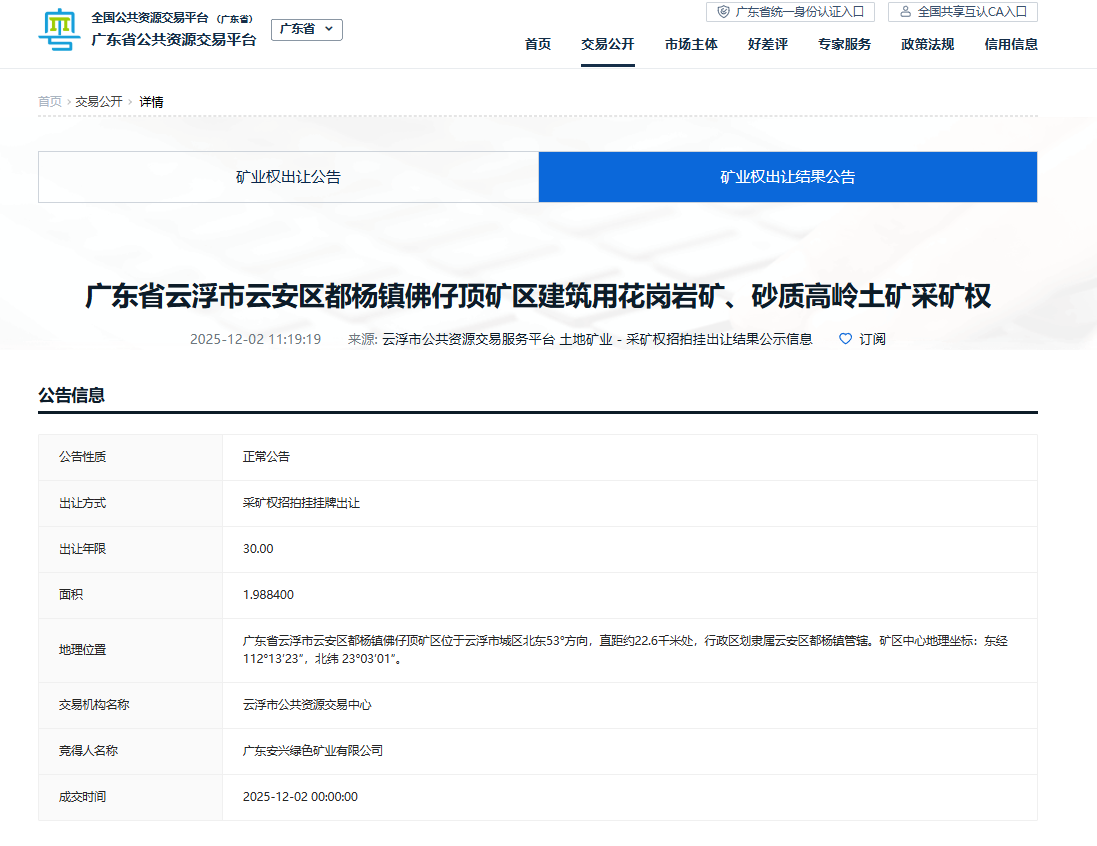This screenshot has width=1097, height=846.
Task: Open the 好差评 navigation item
Action: pyautogui.click(x=767, y=44)
